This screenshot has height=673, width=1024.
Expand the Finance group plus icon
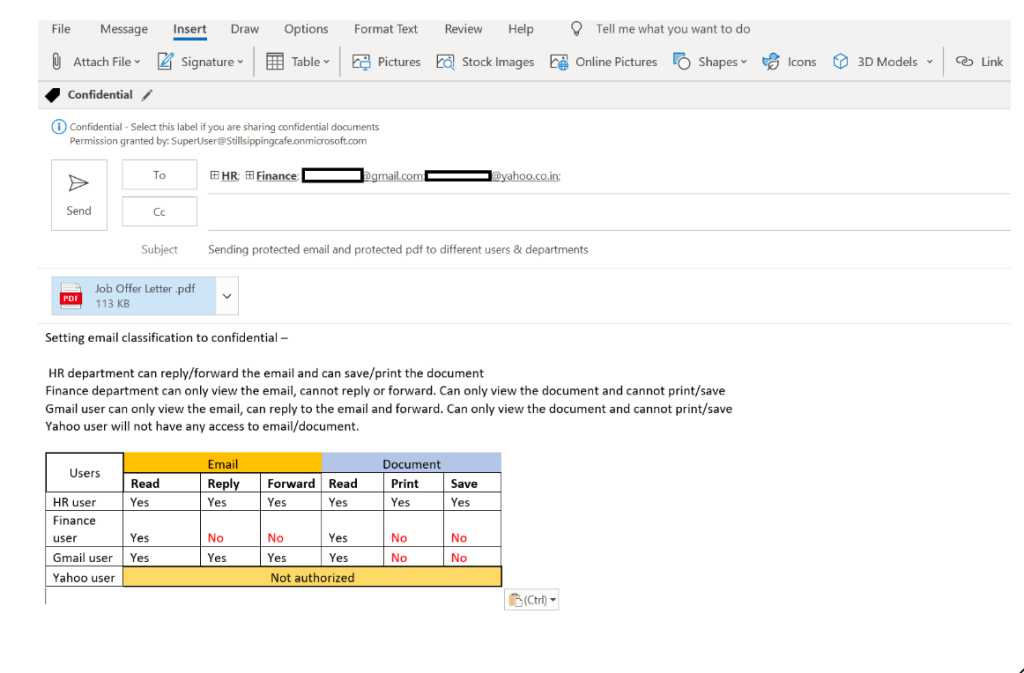[249, 175]
